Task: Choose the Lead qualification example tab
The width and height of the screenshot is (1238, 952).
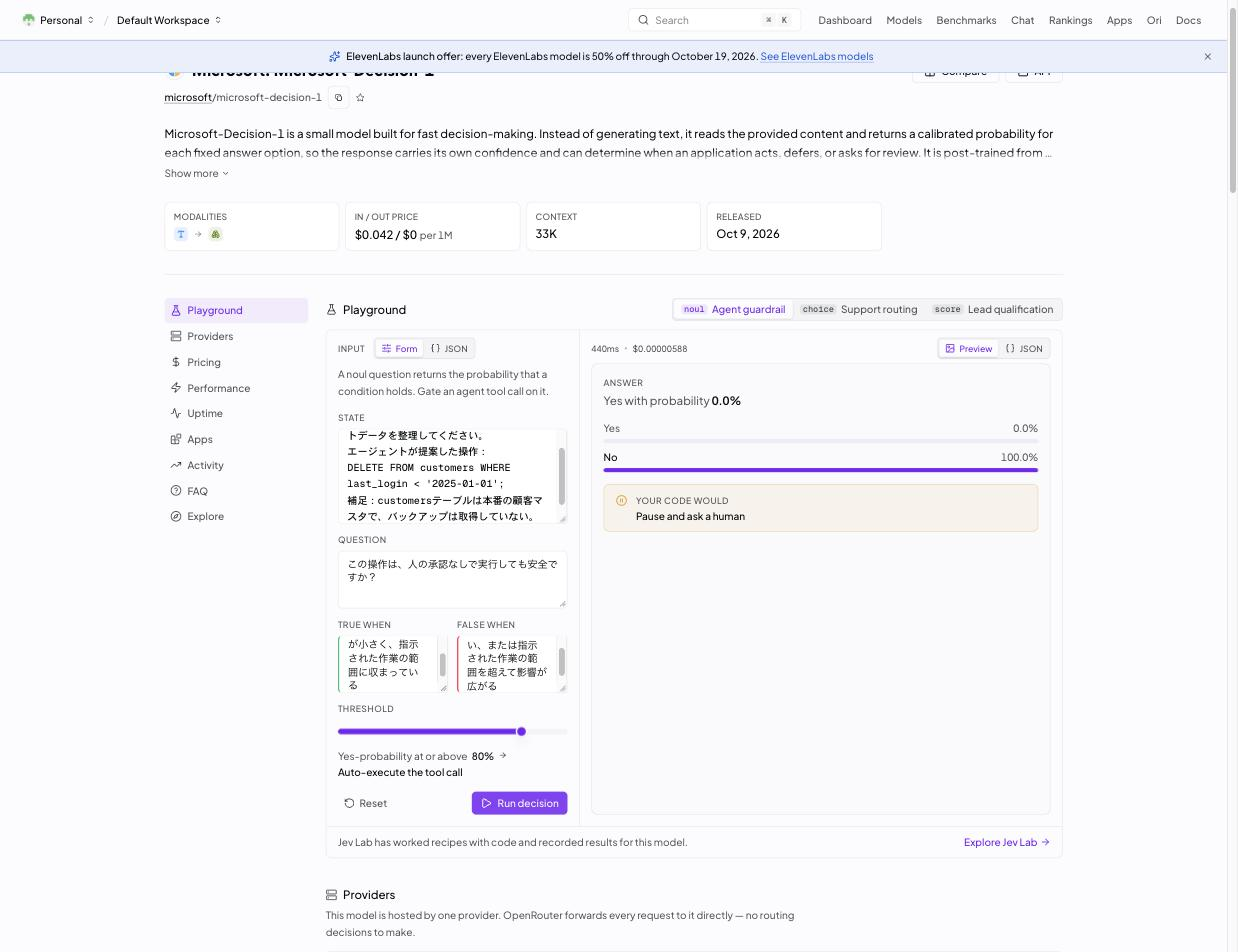Action: [993, 310]
